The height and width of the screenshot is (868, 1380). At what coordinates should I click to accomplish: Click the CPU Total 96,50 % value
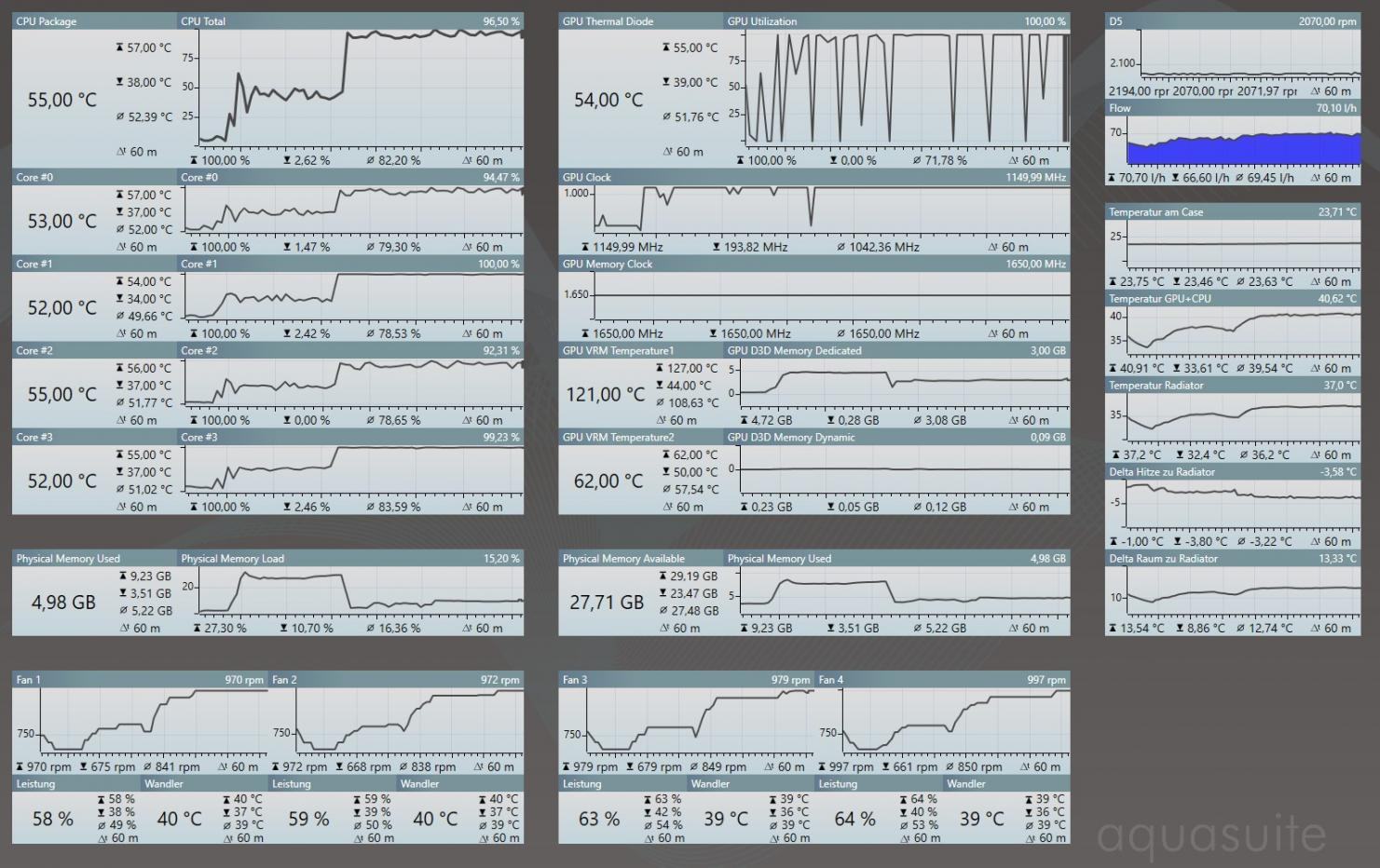(x=501, y=21)
